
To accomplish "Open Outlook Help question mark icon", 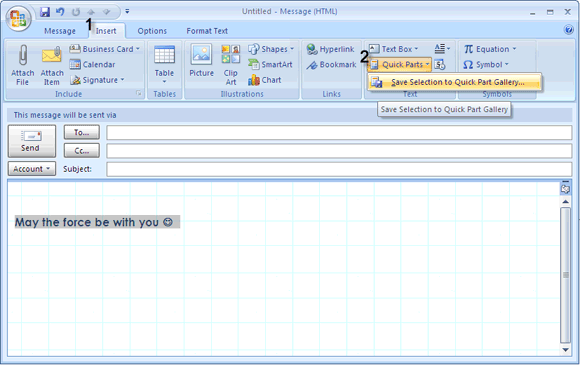I will pos(569,30).
